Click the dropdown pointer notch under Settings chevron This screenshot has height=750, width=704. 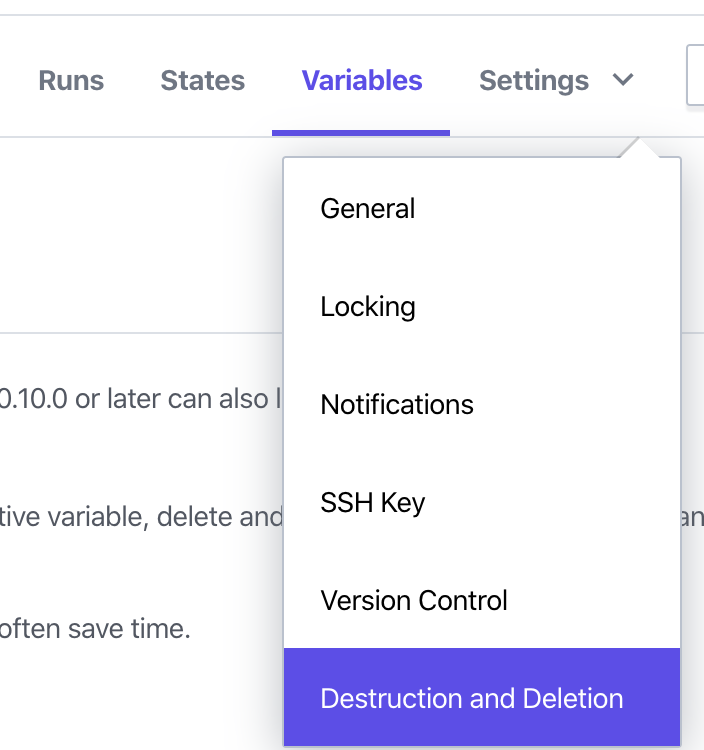[637, 150]
